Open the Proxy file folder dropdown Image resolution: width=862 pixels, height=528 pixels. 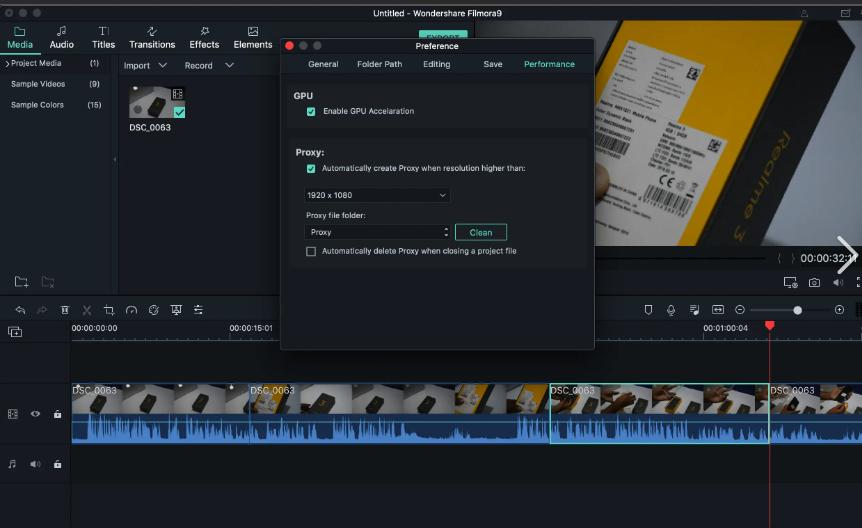pos(377,232)
